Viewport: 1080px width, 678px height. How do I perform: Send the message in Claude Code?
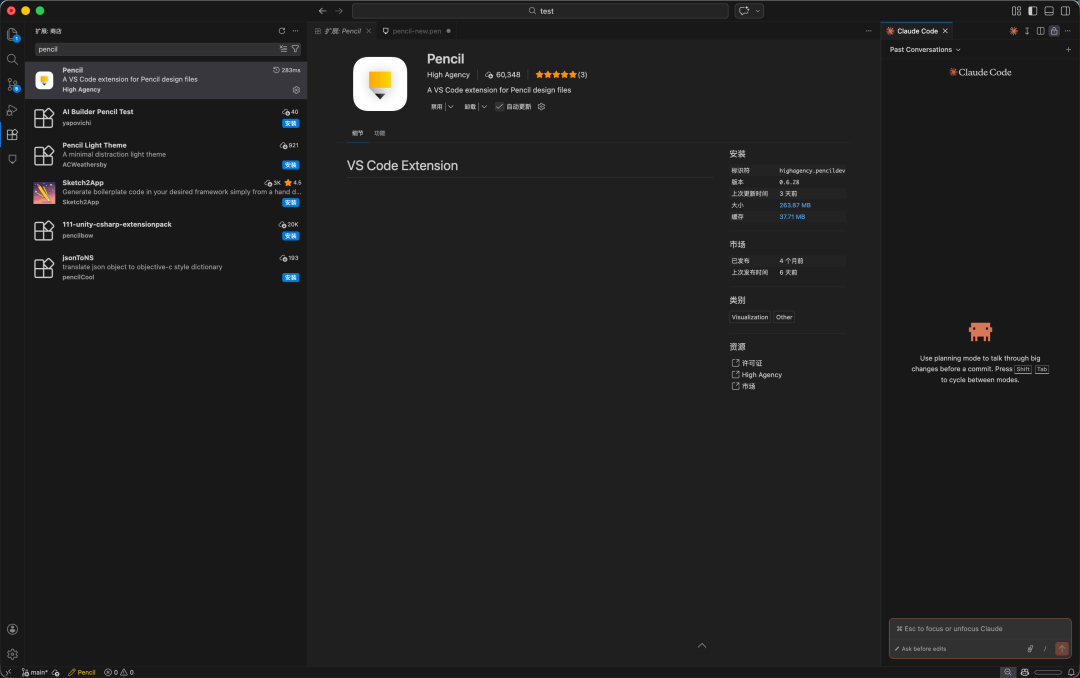[x=1061, y=649]
